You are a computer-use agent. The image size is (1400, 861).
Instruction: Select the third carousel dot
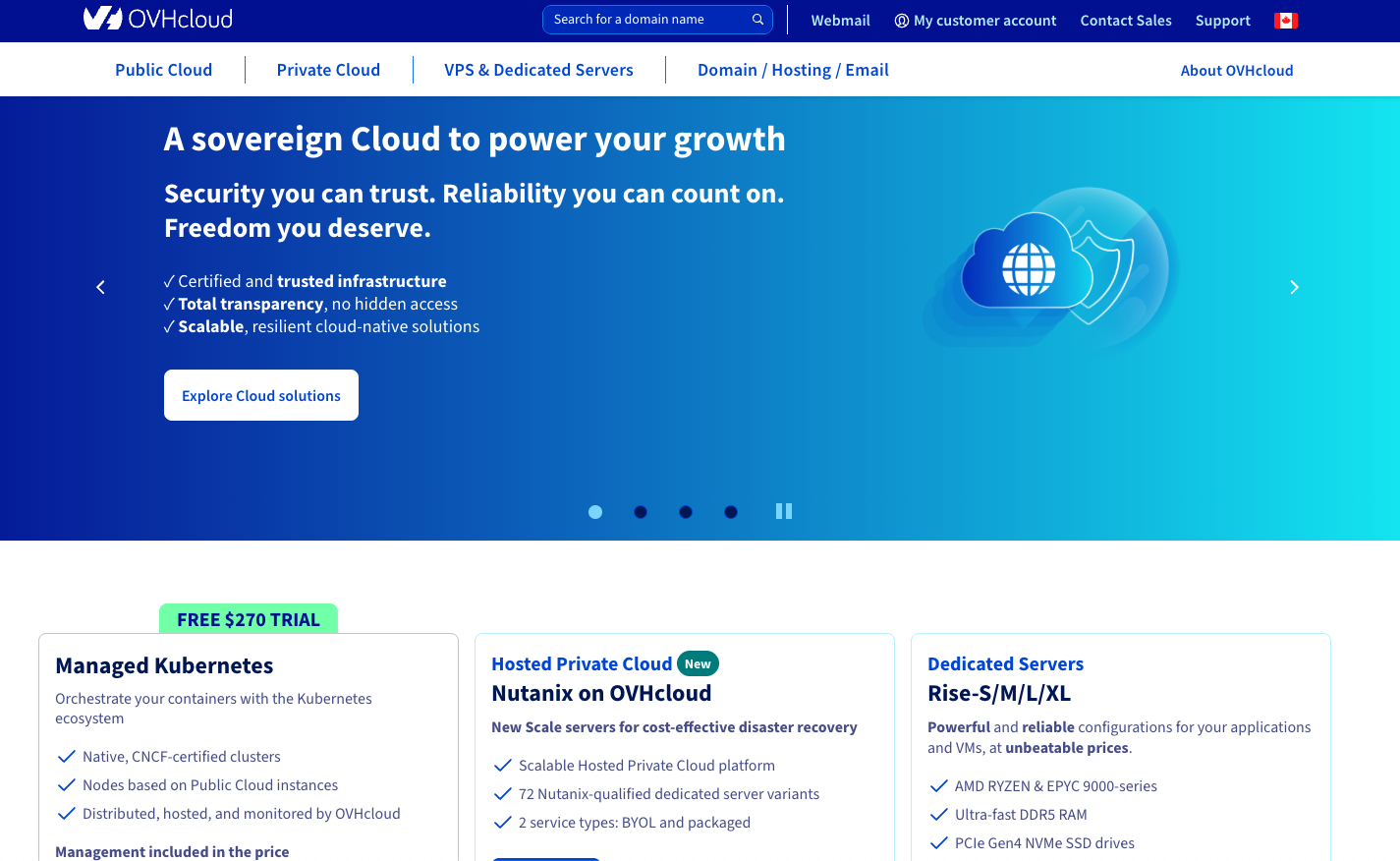coord(686,512)
